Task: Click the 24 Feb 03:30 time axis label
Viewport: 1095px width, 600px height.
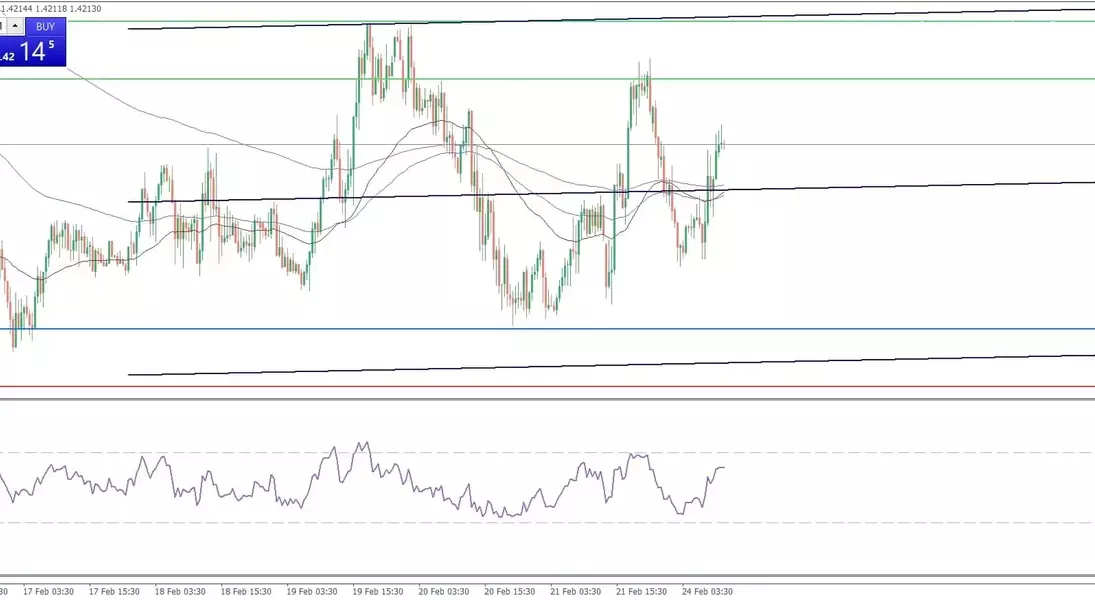Action: [x=709, y=592]
